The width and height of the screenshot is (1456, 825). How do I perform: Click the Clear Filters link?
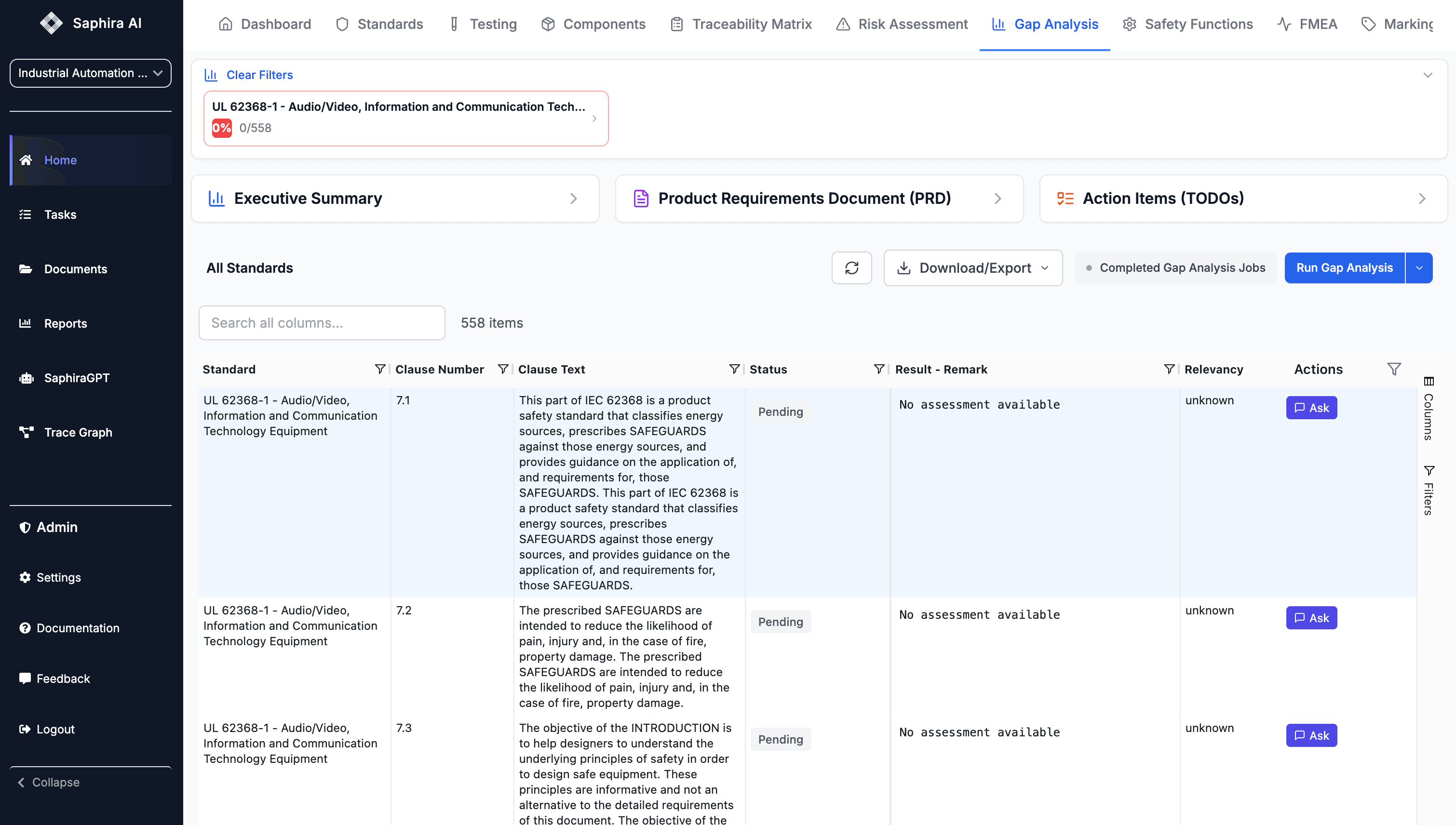259,75
